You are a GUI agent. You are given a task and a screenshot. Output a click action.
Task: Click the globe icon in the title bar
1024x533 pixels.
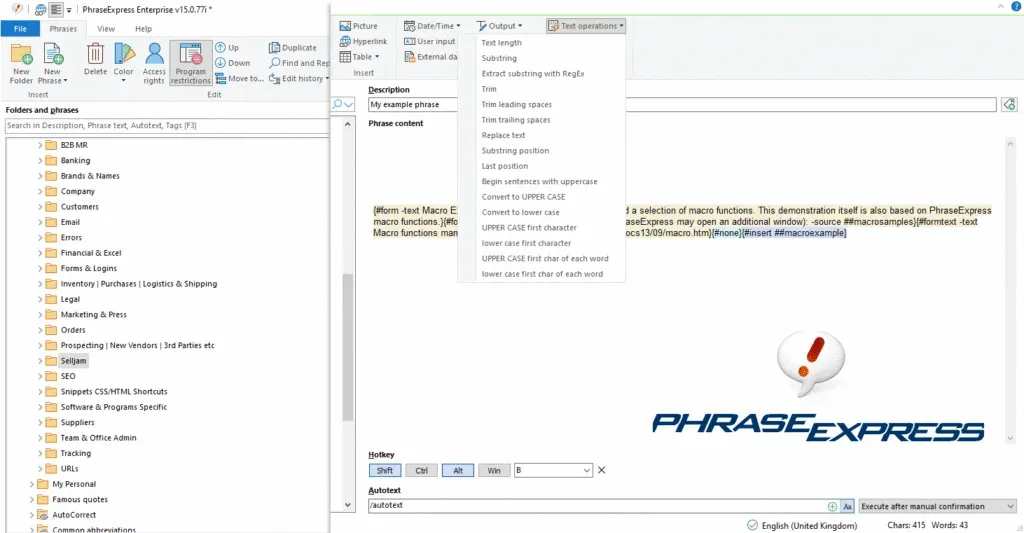[x=40, y=10]
